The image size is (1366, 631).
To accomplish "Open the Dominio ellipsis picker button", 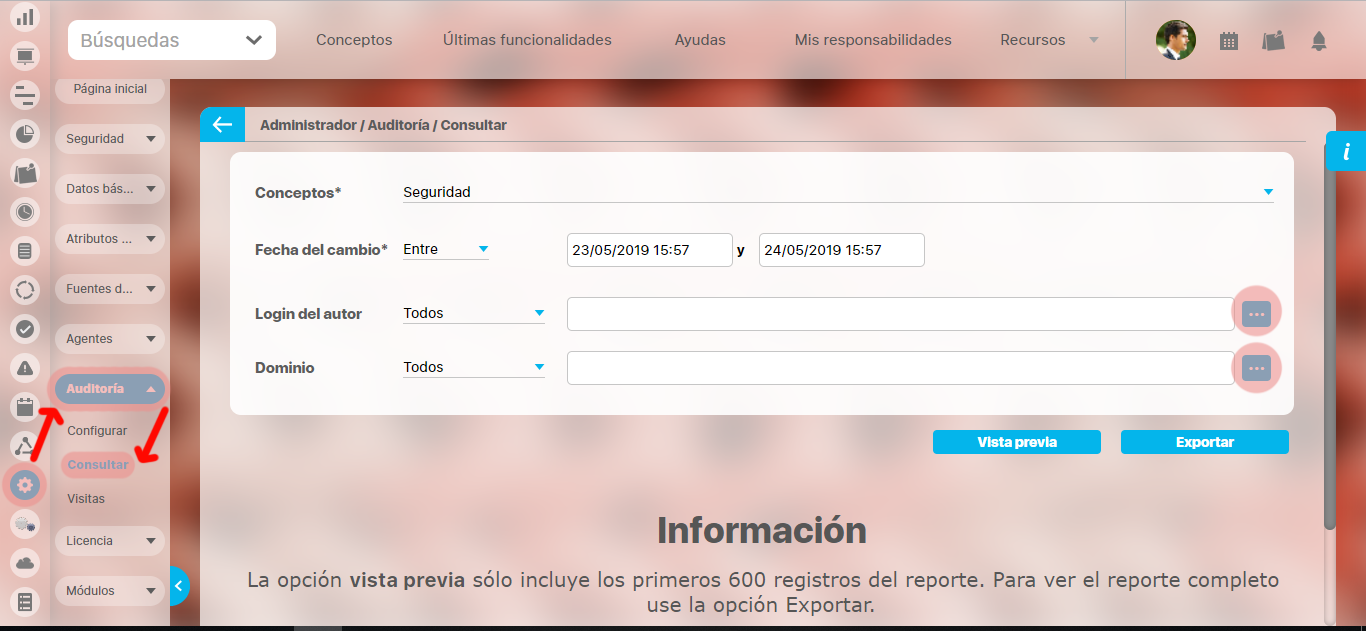I will pyautogui.click(x=1256, y=368).
